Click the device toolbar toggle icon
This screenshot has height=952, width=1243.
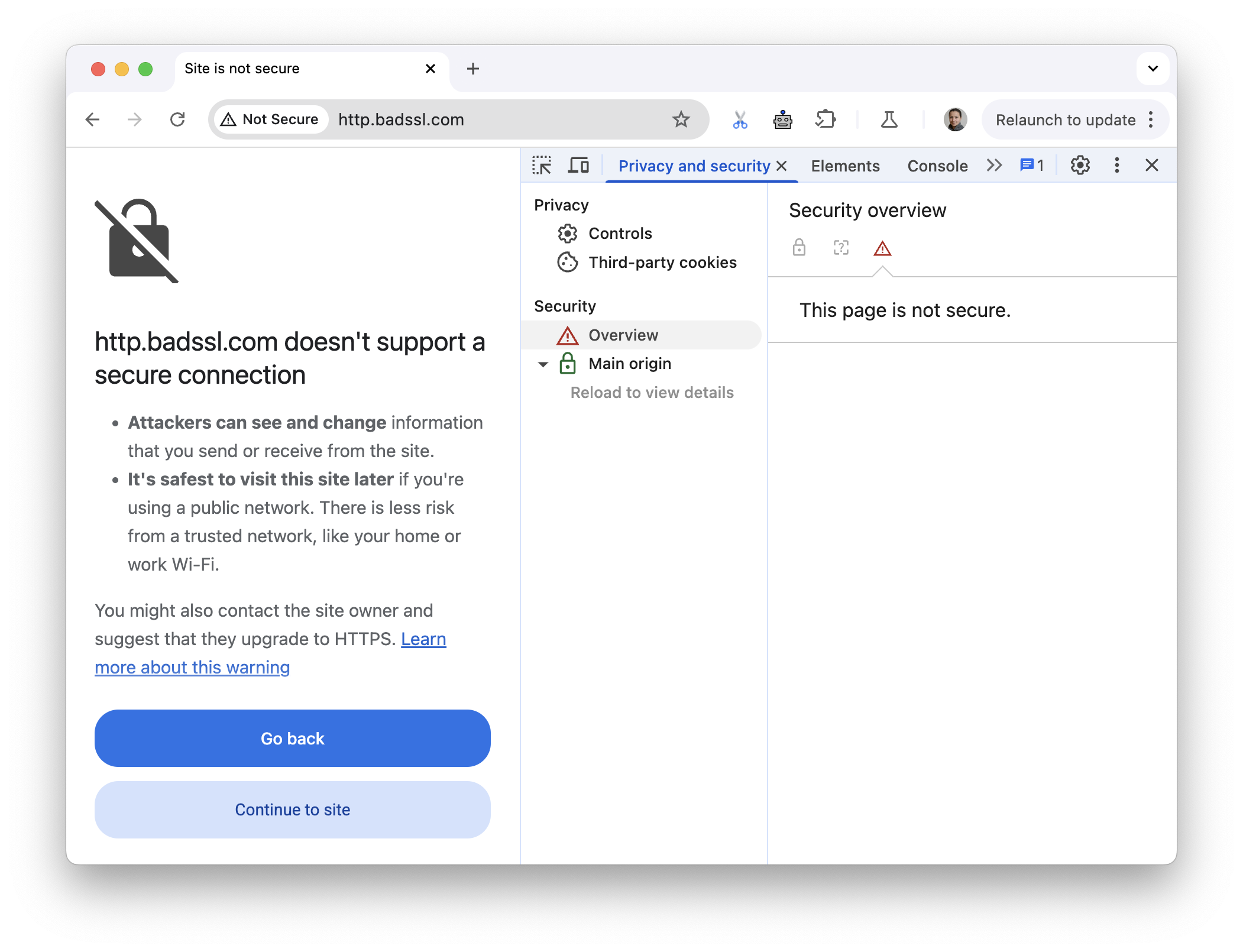[x=578, y=164]
